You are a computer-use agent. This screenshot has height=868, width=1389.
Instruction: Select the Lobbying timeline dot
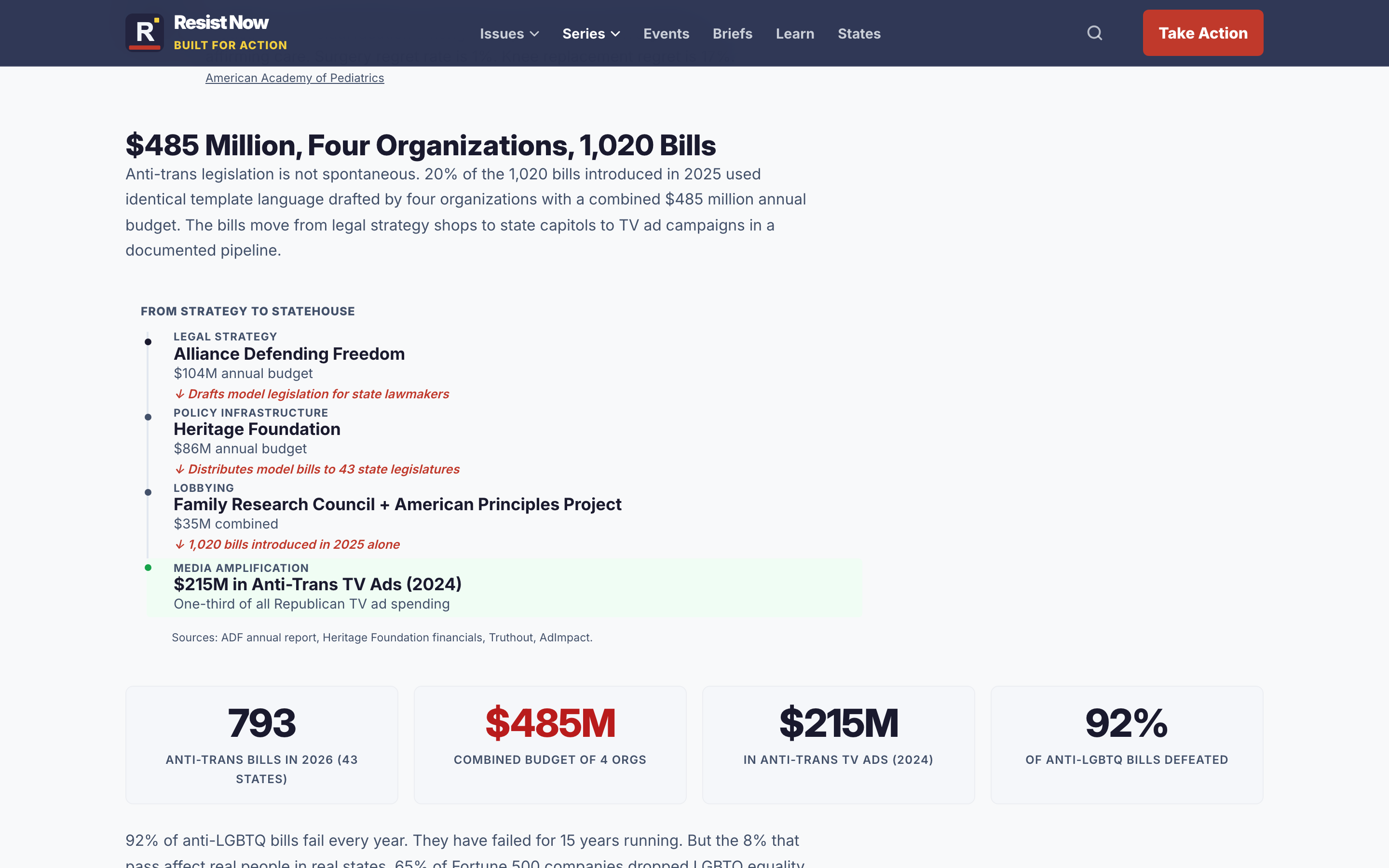(148, 492)
